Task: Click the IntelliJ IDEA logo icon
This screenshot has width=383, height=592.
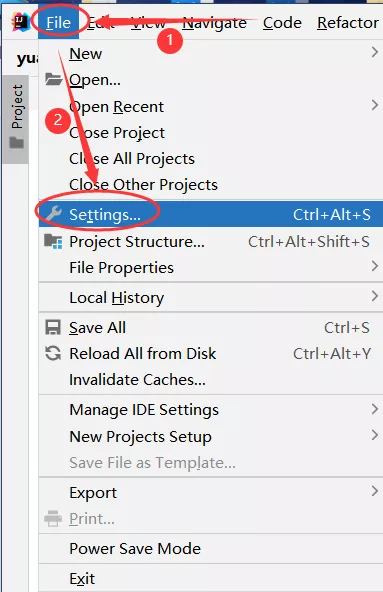Action: click(20, 22)
